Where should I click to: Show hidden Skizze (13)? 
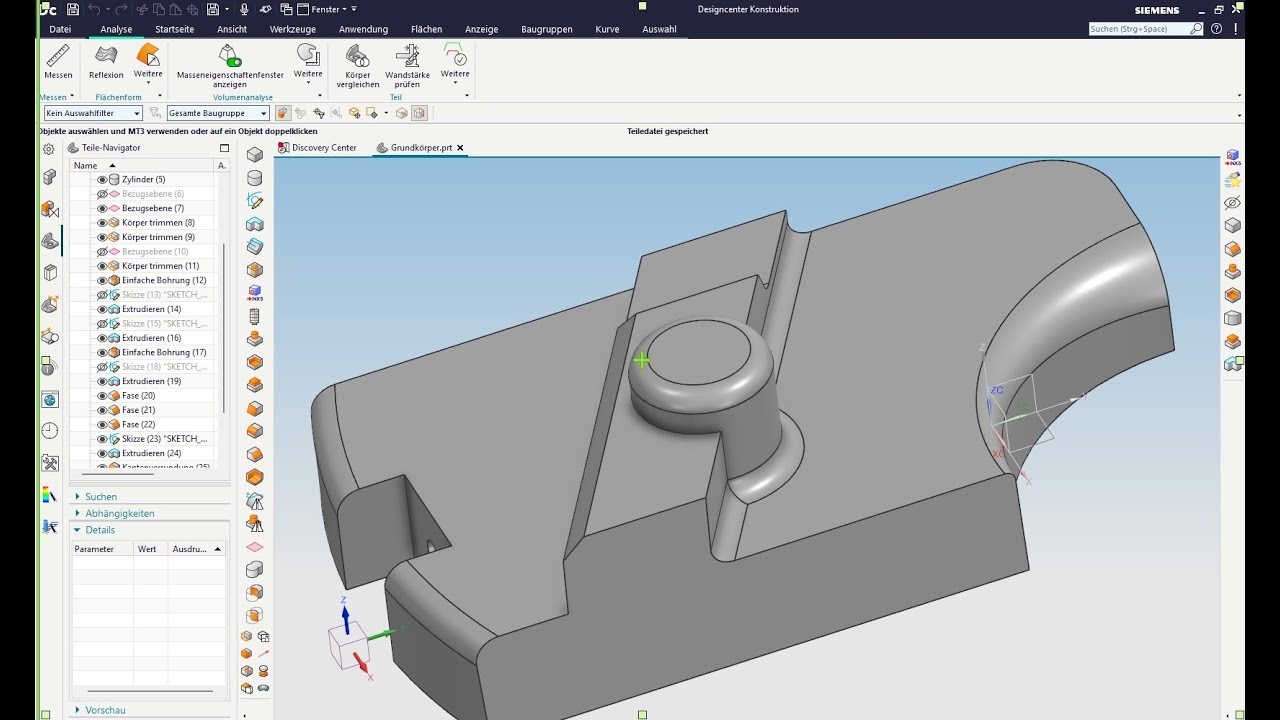(102, 295)
